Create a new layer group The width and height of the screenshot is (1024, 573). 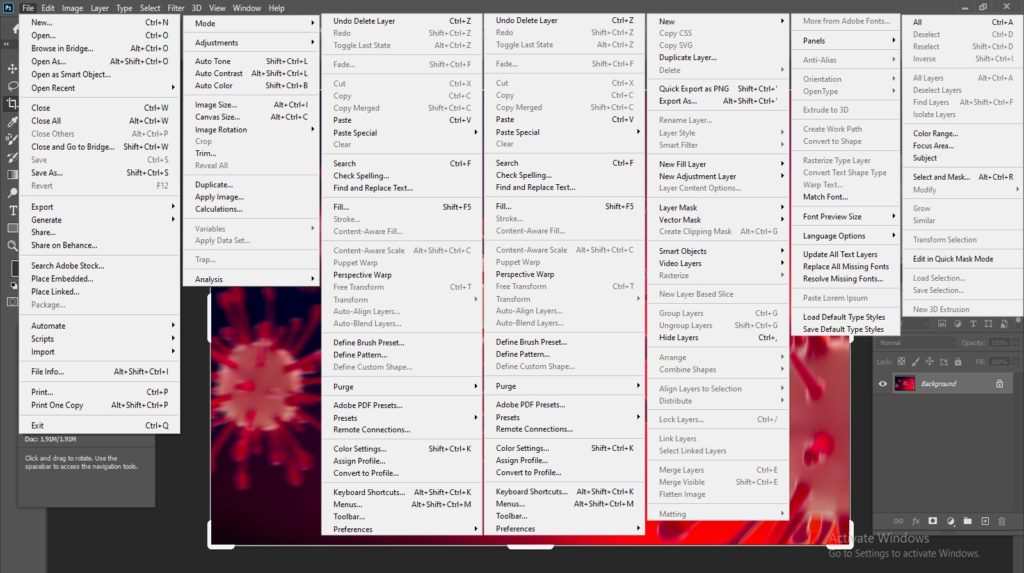click(x=967, y=521)
